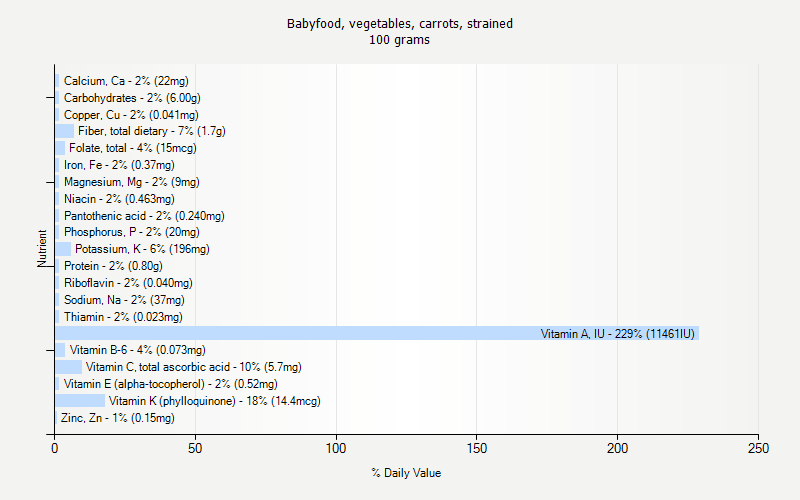Image resolution: width=800 pixels, height=500 pixels.
Task: Click the Iron, Fe 2% label
Action: [119, 165]
